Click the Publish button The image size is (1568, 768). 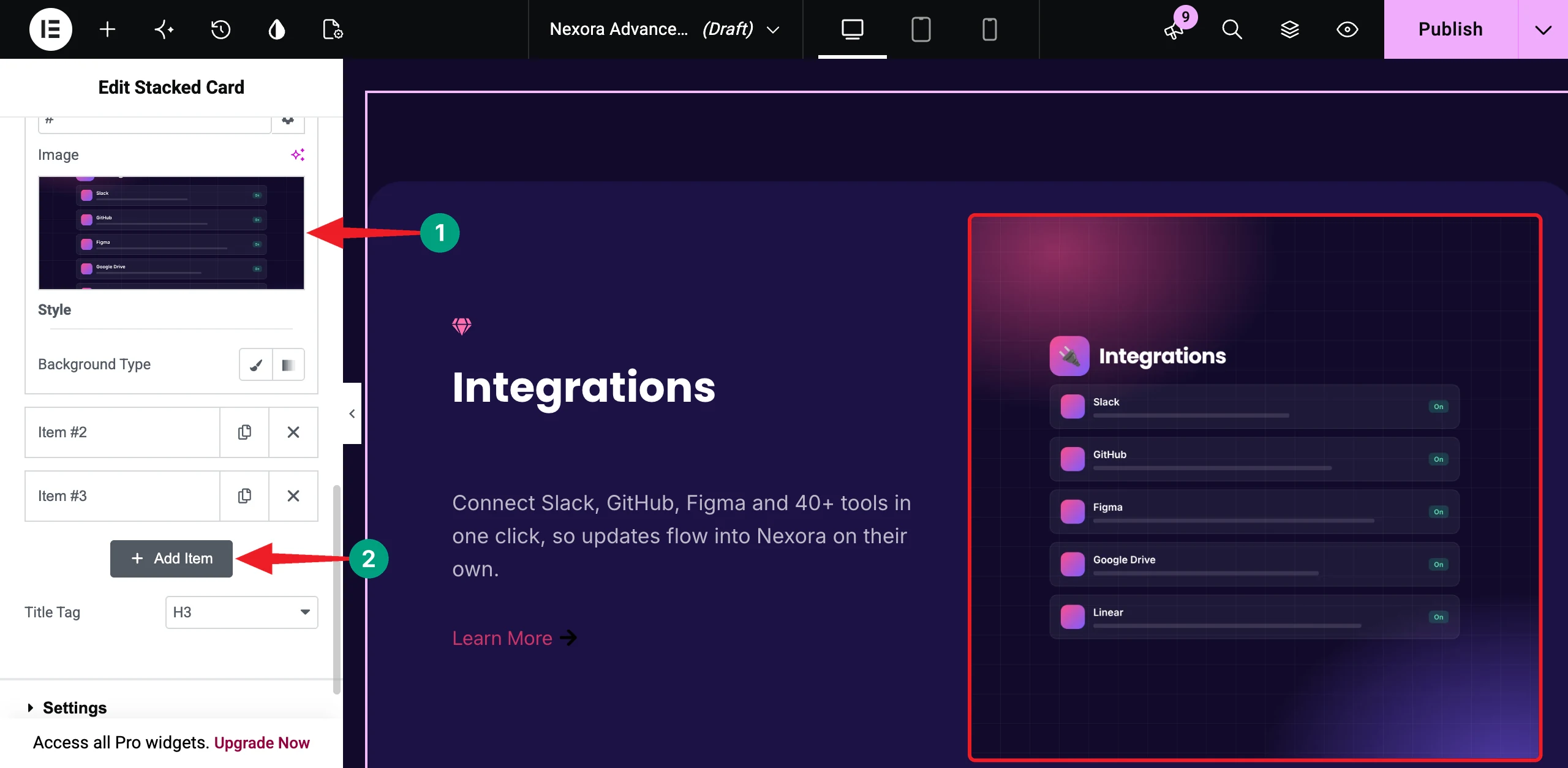1451,29
